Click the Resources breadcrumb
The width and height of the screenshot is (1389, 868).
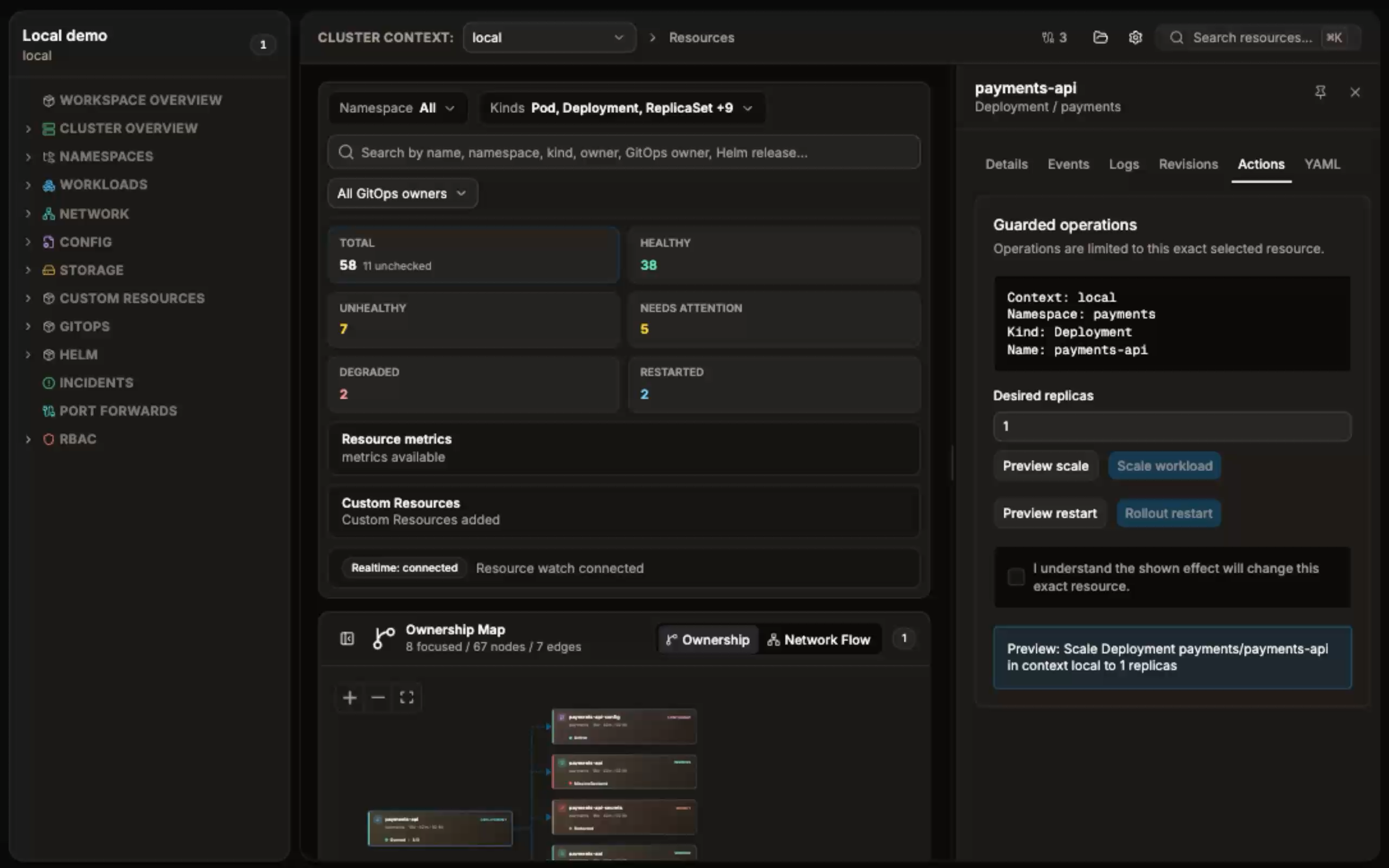702,38
